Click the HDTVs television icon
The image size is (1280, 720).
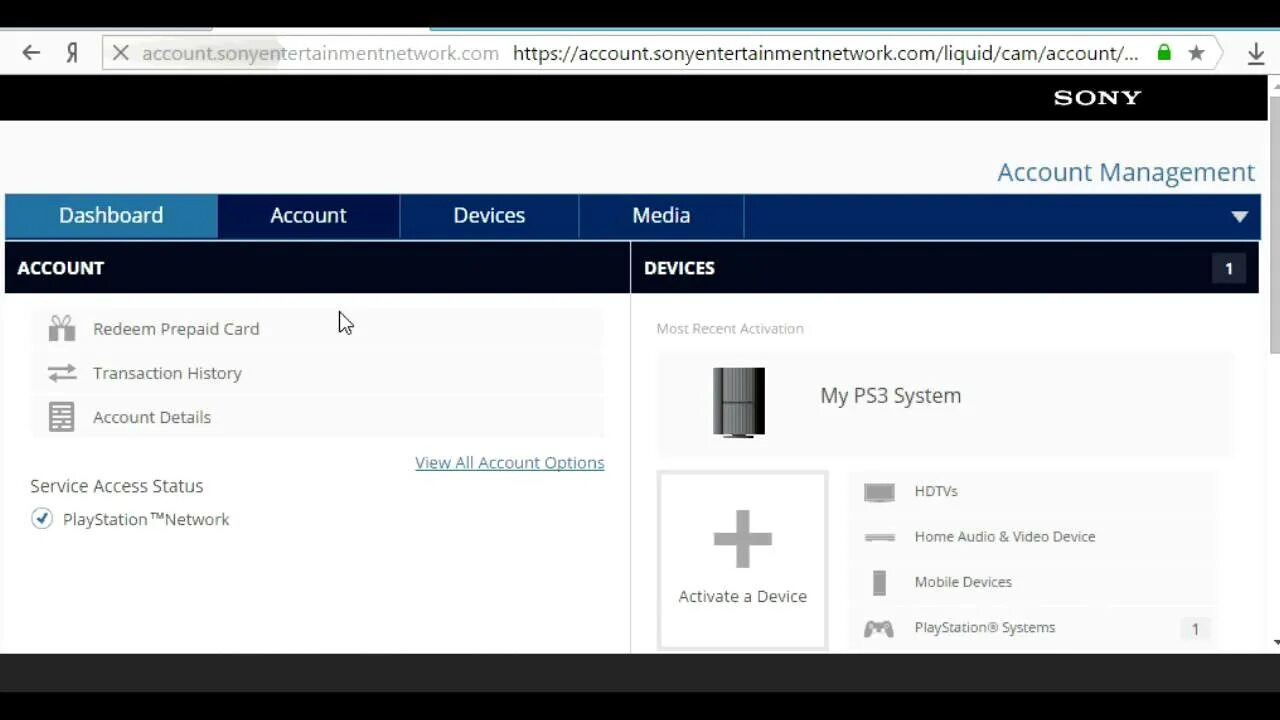click(x=879, y=492)
